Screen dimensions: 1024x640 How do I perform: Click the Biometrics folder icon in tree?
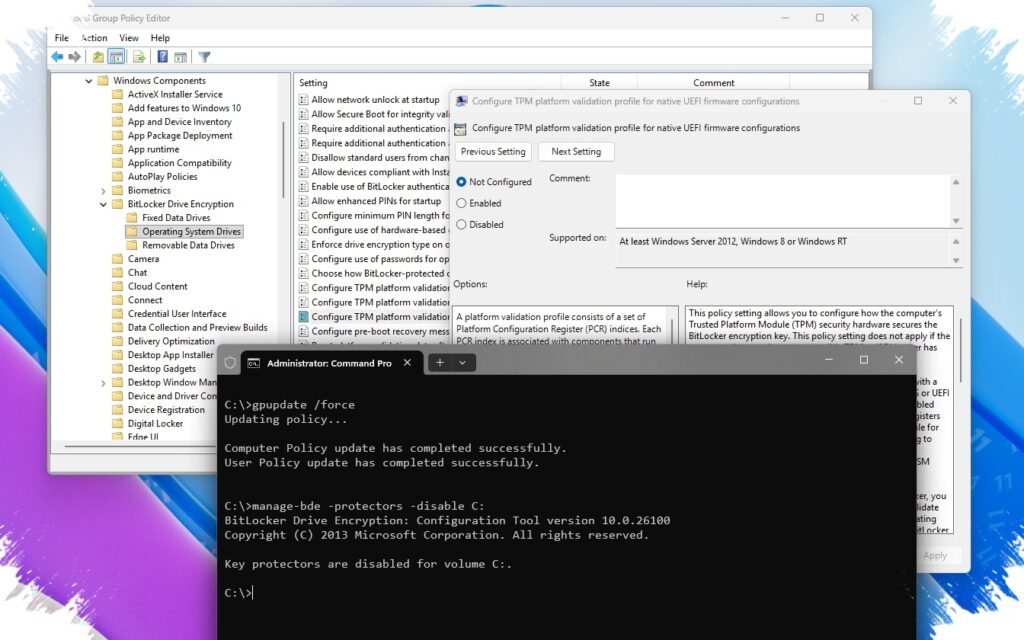[118, 190]
